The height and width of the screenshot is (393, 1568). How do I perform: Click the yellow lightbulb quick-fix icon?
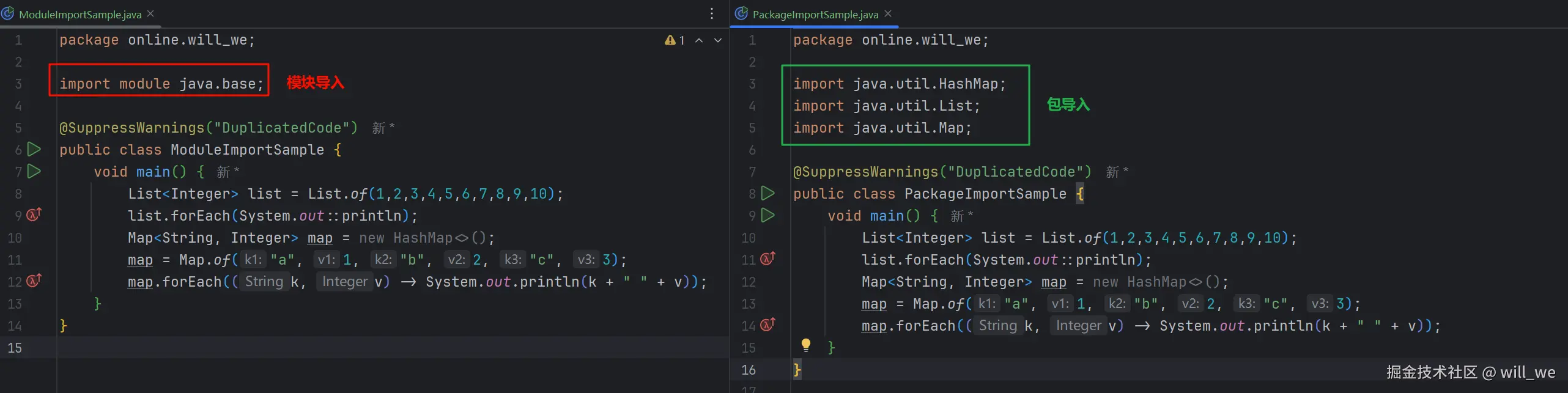(806, 345)
